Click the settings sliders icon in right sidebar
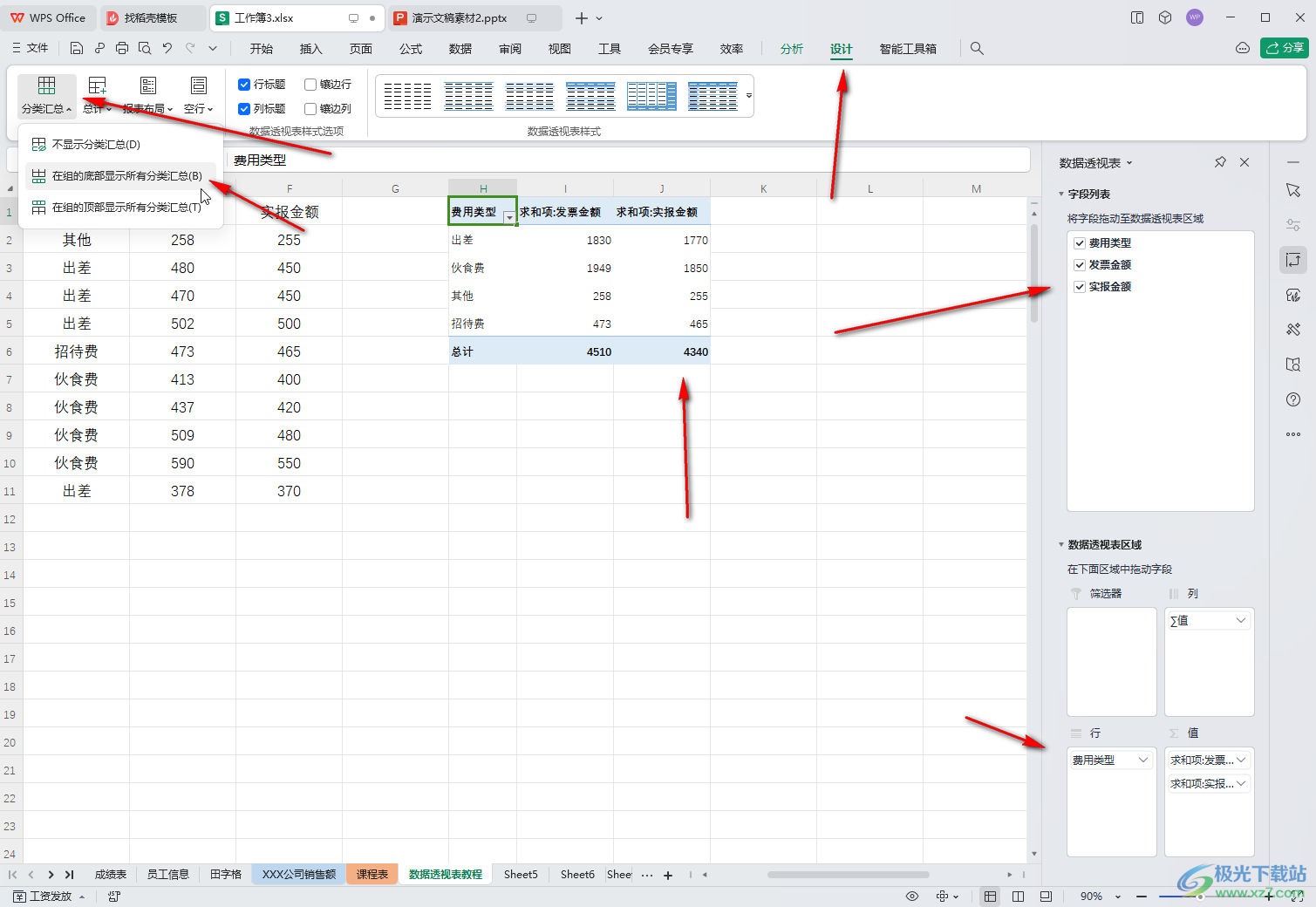 tap(1293, 225)
